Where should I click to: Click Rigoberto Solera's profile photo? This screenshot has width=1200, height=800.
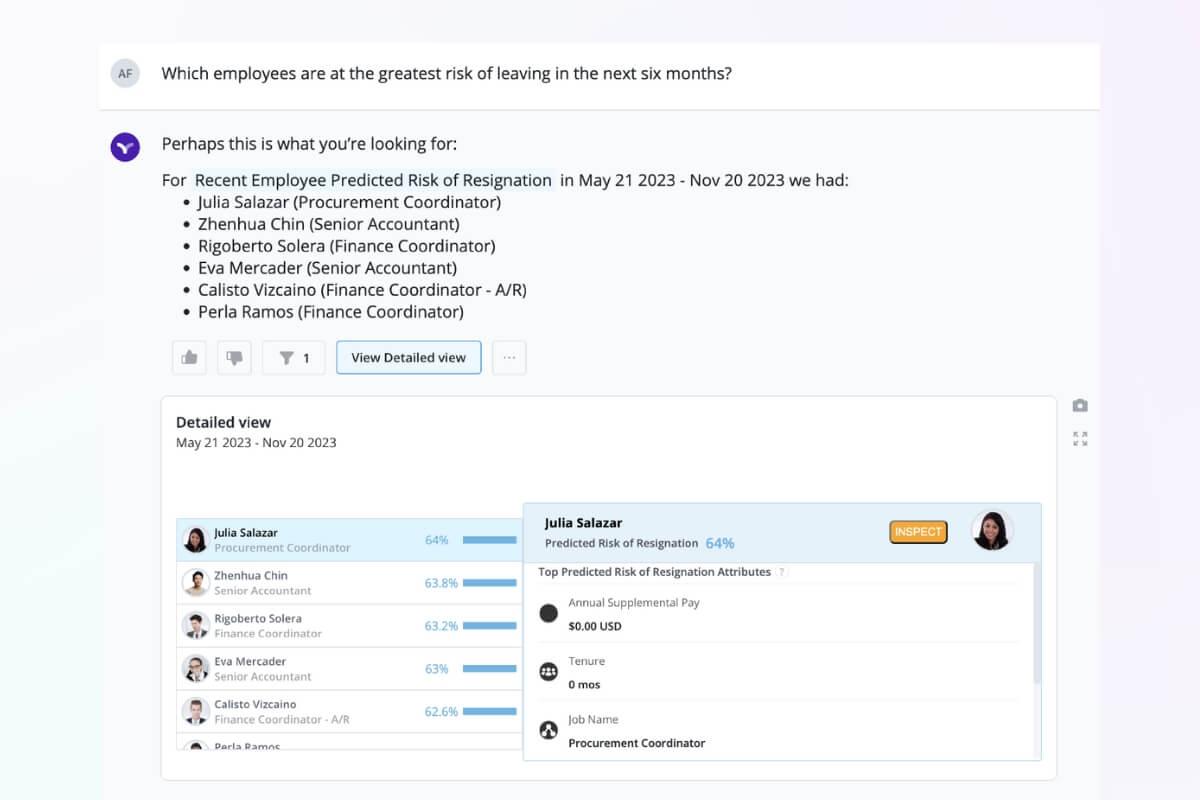click(x=195, y=626)
